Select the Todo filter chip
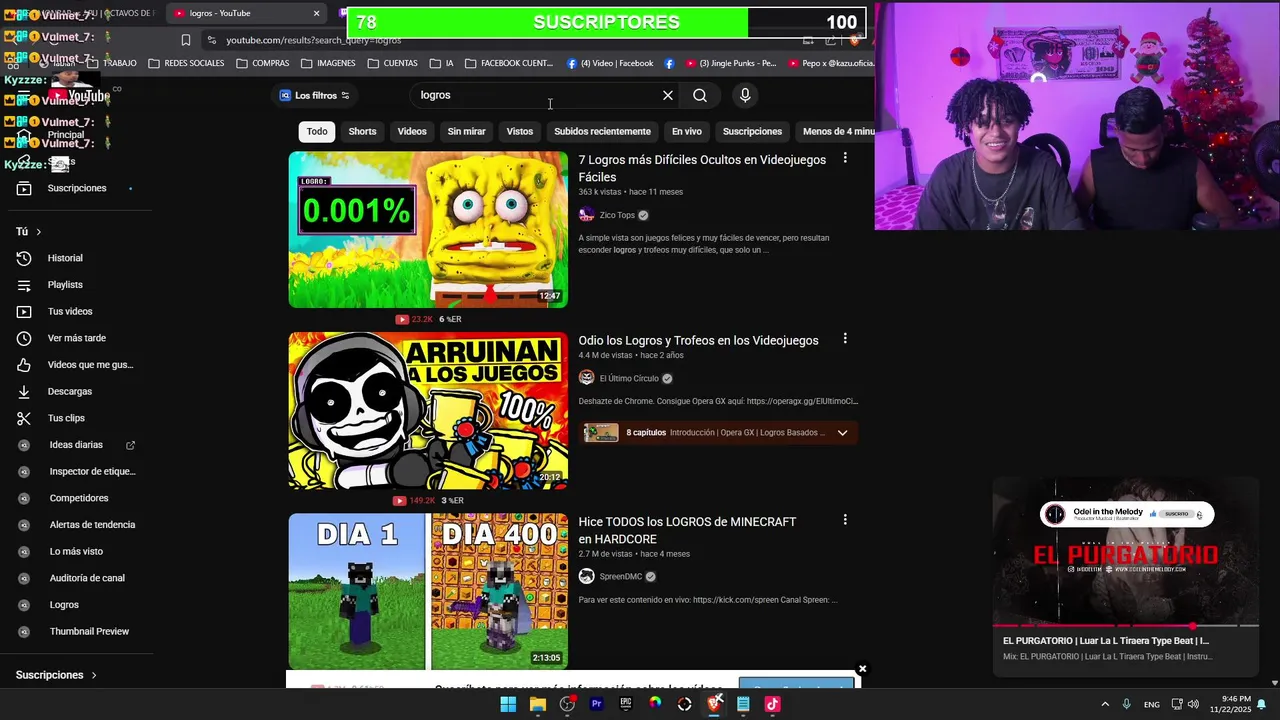 (x=317, y=131)
